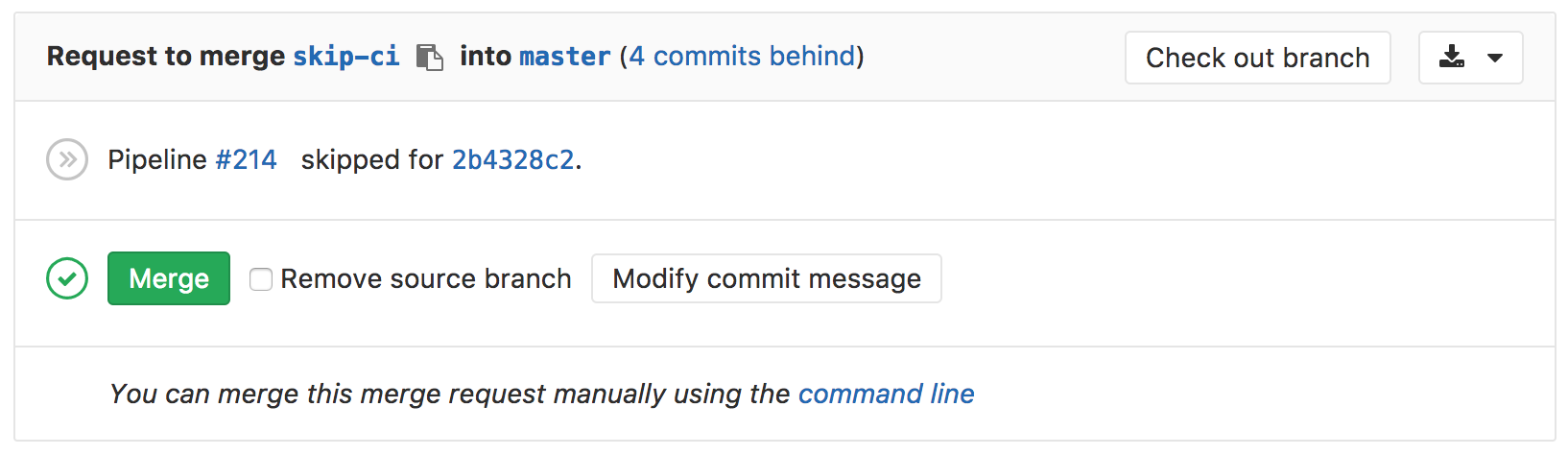The image size is (1568, 455).
Task: Copy the skip-ci branch name
Action: pos(429,58)
